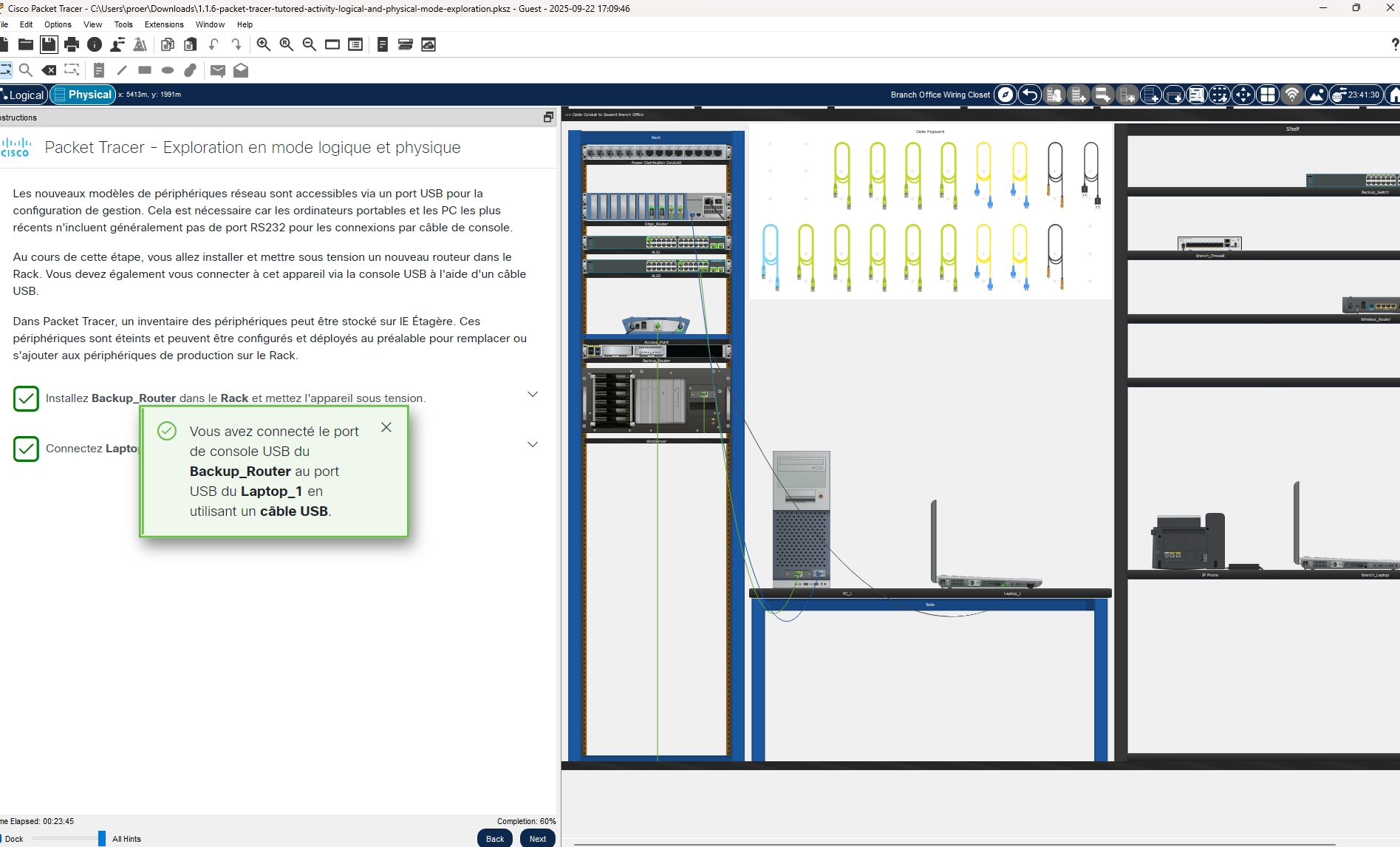Toggle the Connectez Laptop task checkbox
The height and width of the screenshot is (847, 1400).
click(26, 449)
